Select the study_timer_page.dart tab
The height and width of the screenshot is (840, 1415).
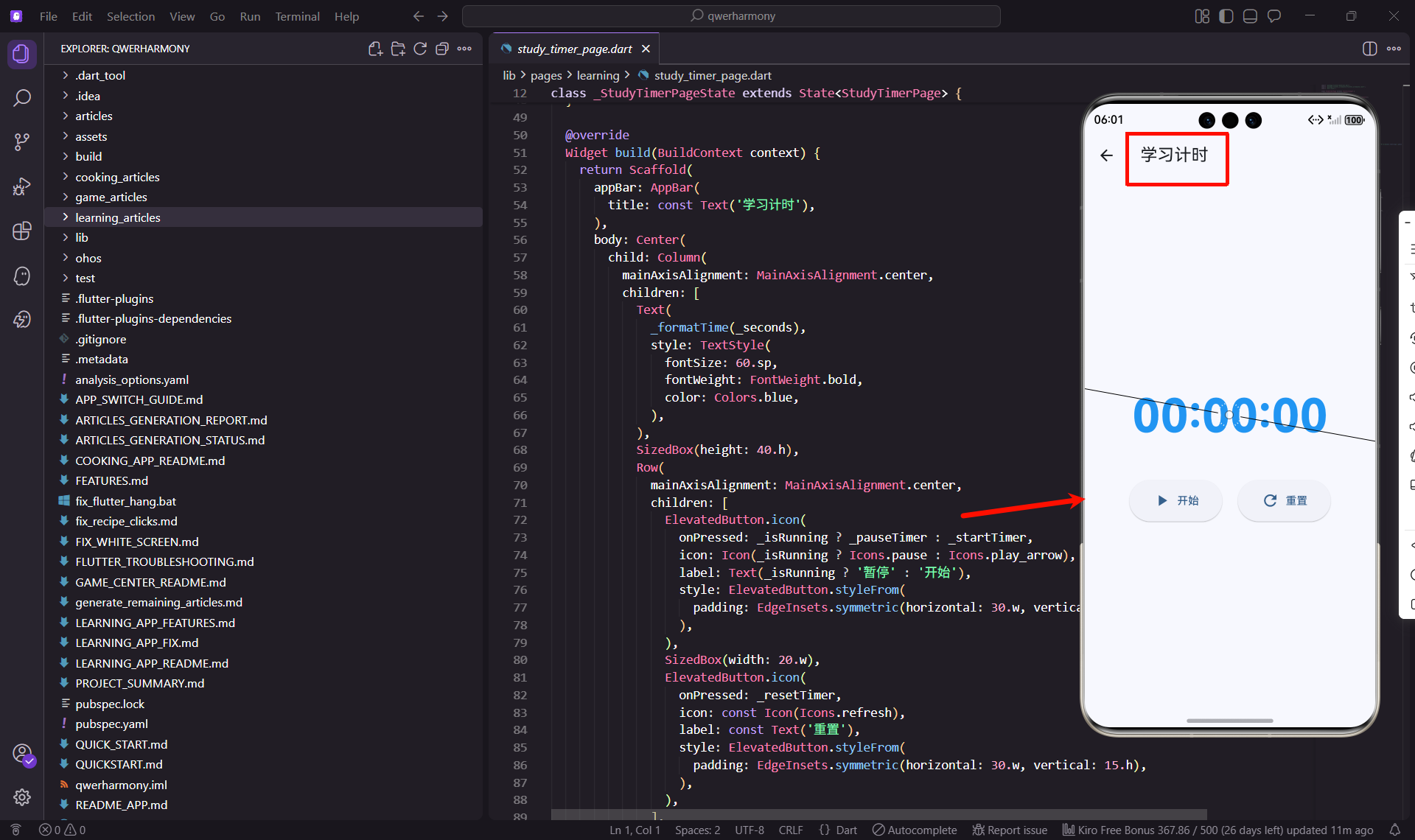tap(574, 49)
